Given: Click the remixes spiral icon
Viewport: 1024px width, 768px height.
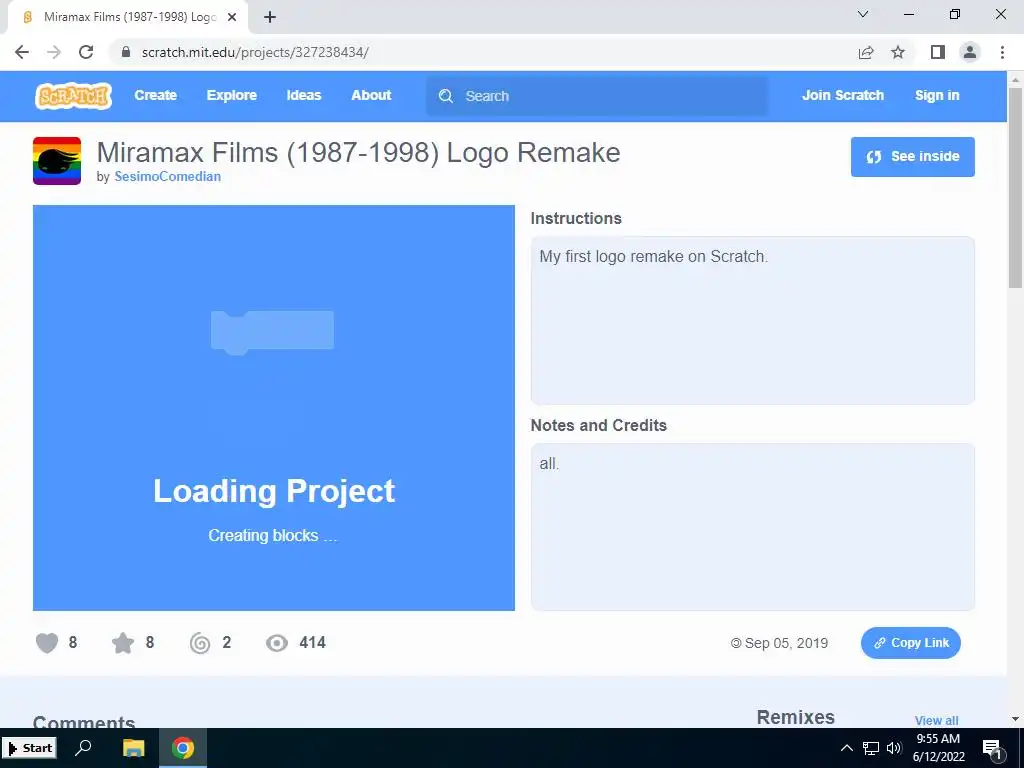Looking at the screenshot, I should (x=200, y=643).
